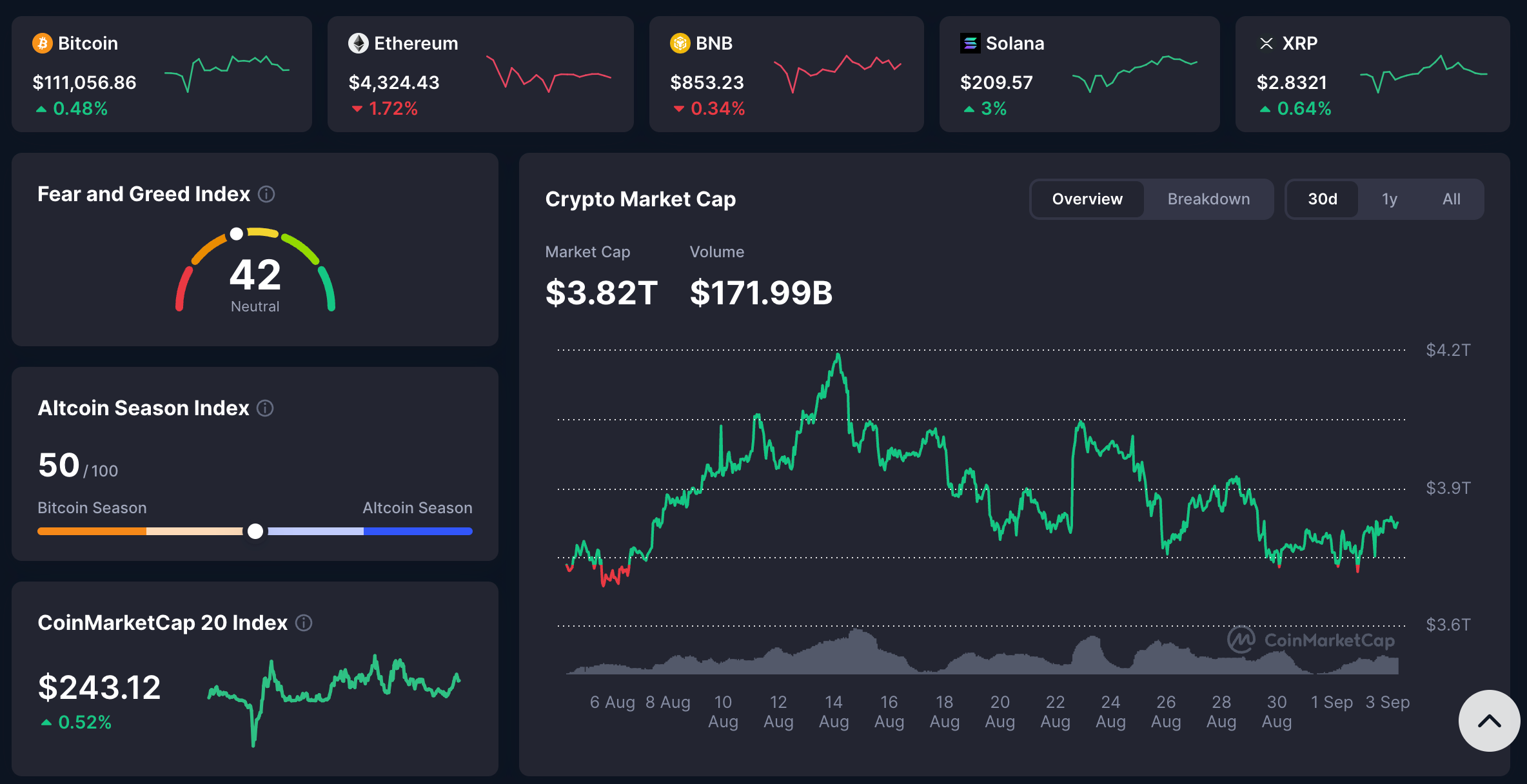The height and width of the screenshot is (784, 1527).
Task: Open CoinMarketCap 20 Index info icon
Action: [x=304, y=623]
